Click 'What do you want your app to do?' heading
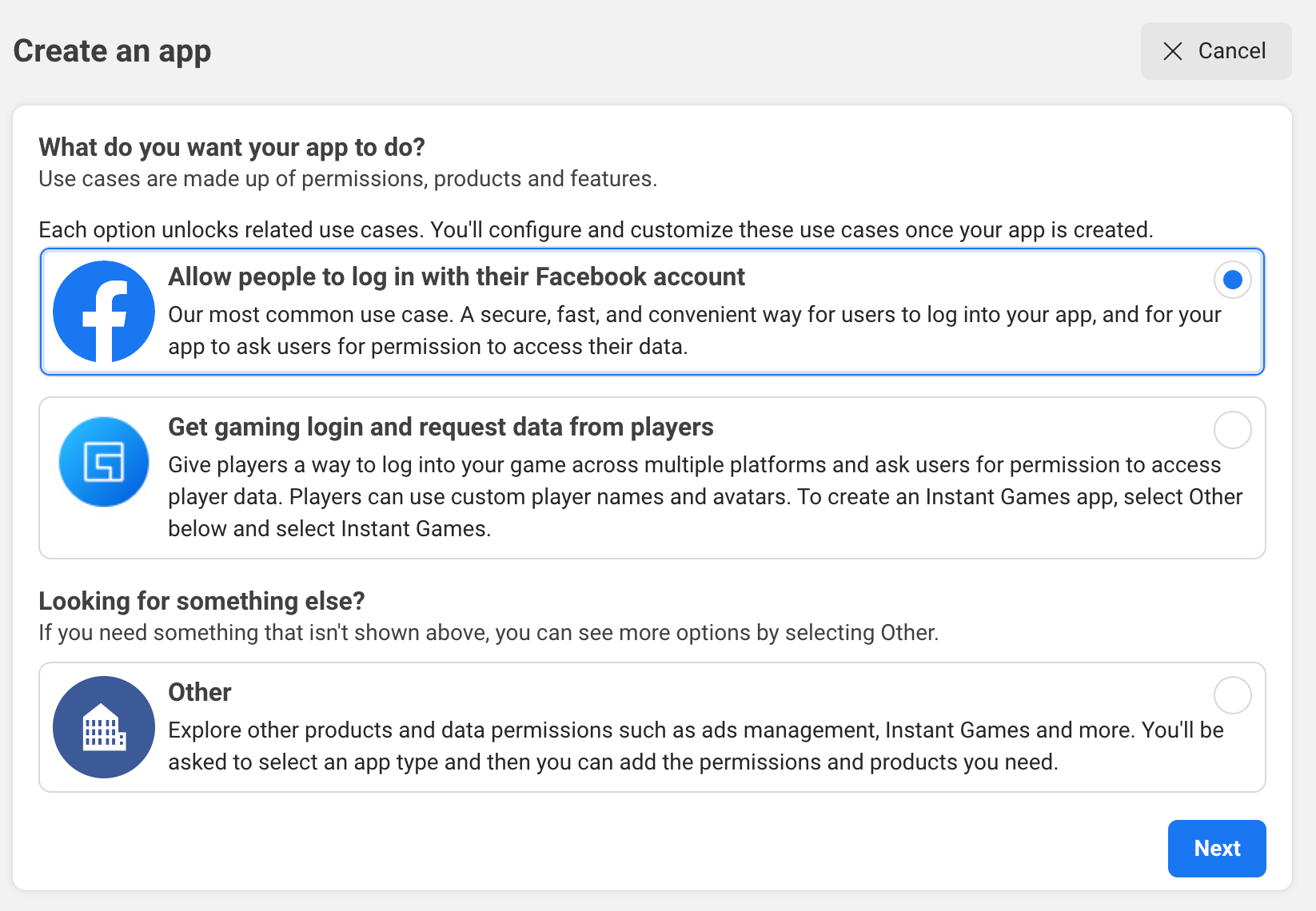The width and height of the screenshot is (1316, 911). [x=232, y=147]
